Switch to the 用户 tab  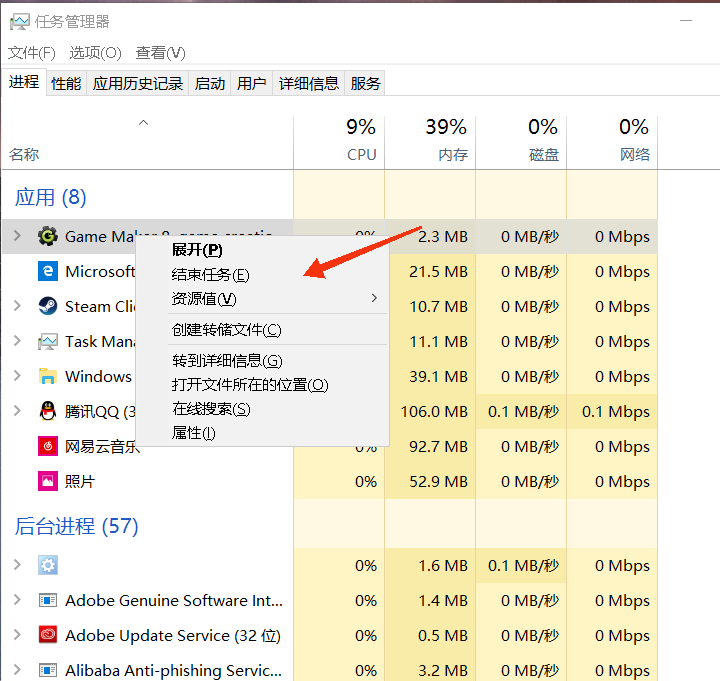coord(252,84)
